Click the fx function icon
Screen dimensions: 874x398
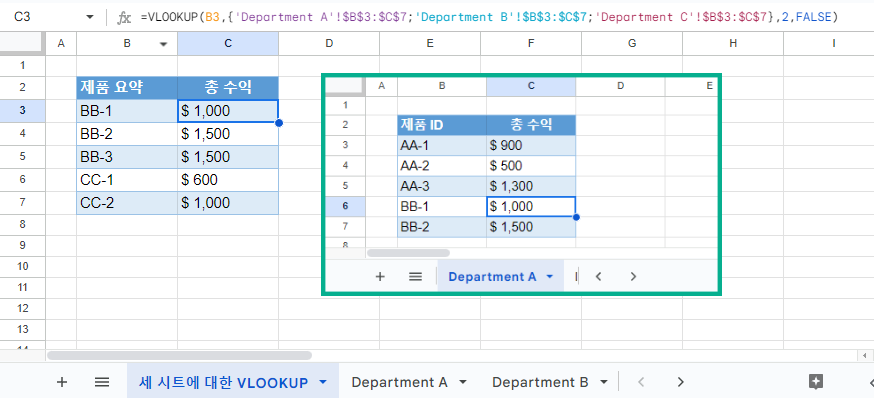pyautogui.click(x=124, y=17)
